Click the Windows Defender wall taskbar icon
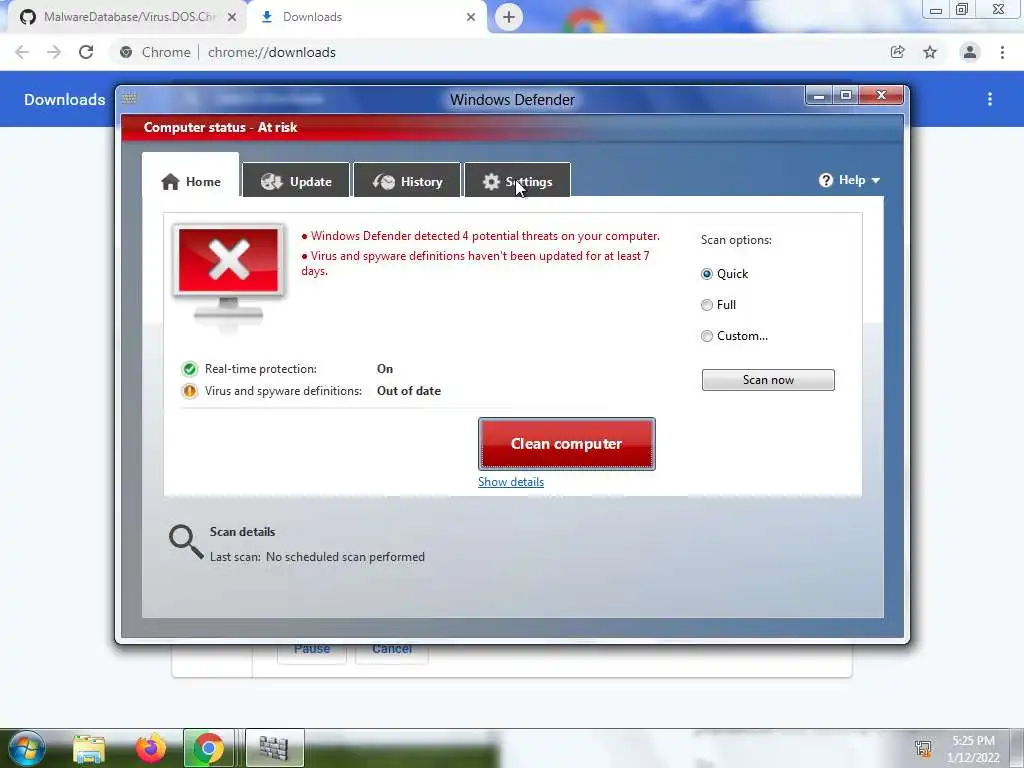1024x768 pixels. tap(274, 748)
